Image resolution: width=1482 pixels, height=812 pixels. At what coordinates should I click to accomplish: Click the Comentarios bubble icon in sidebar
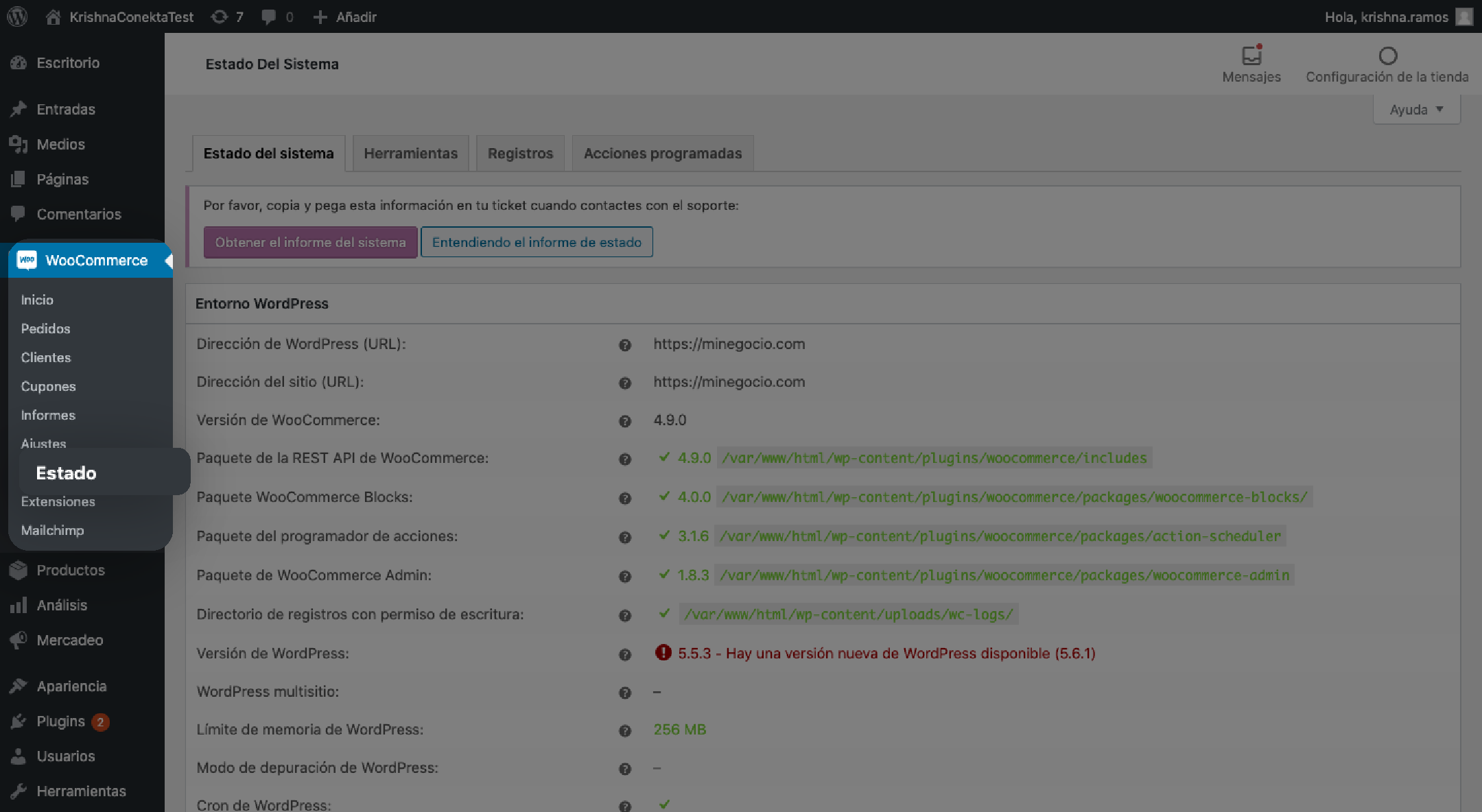tap(19, 214)
